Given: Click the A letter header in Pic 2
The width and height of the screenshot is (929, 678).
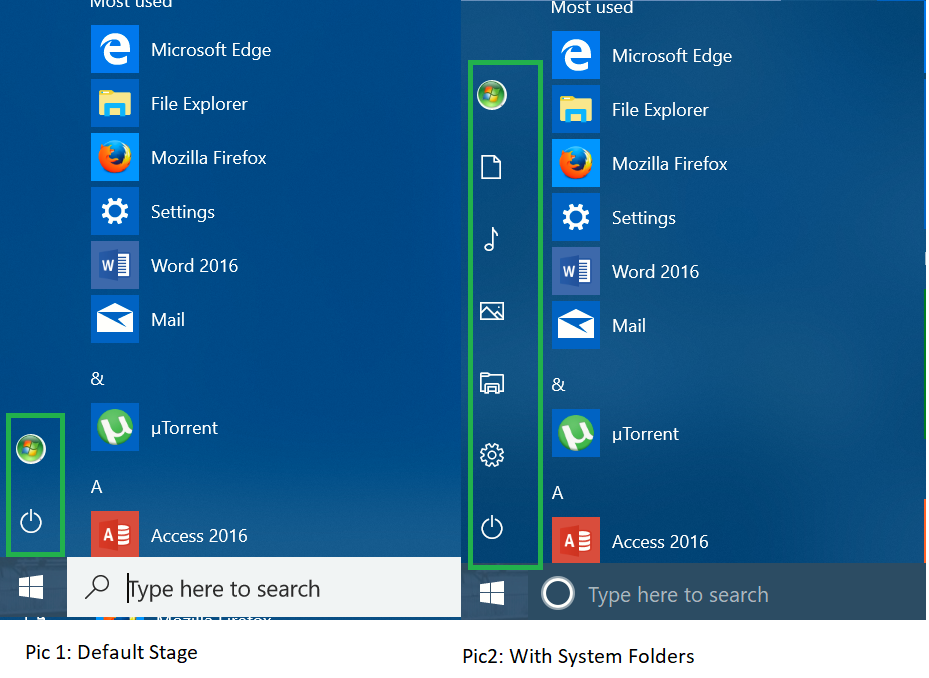Looking at the screenshot, I should [558, 493].
